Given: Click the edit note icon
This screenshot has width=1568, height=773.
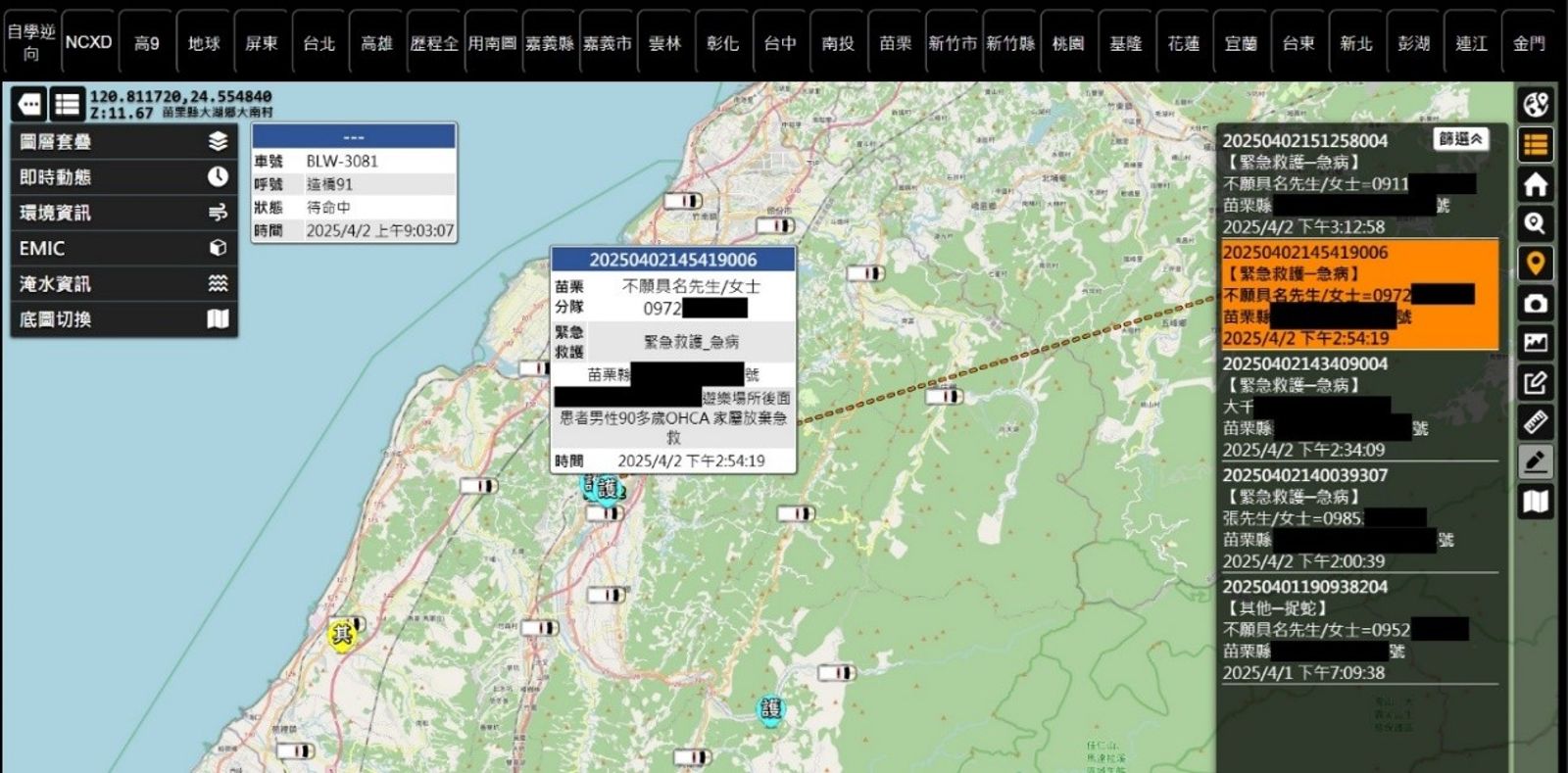Looking at the screenshot, I should pyautogui.click(x=1536, y=382).
